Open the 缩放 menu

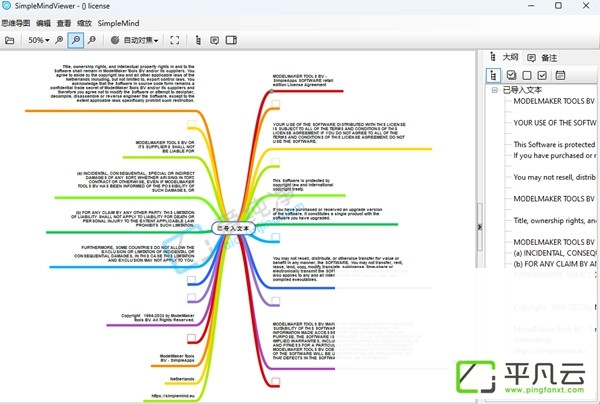[x=84, y=23]
